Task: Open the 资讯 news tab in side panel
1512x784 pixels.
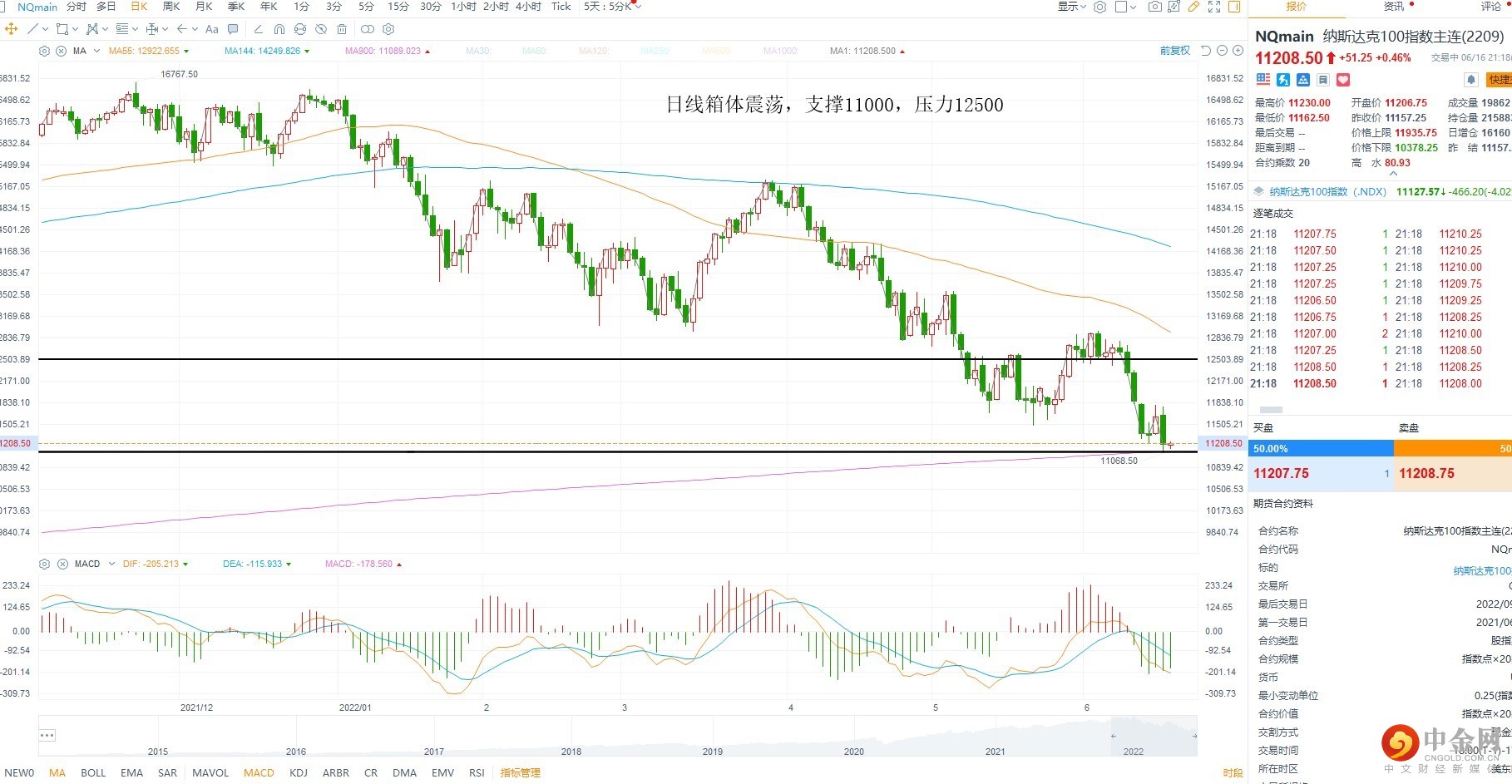Action: click(1394, 7)
